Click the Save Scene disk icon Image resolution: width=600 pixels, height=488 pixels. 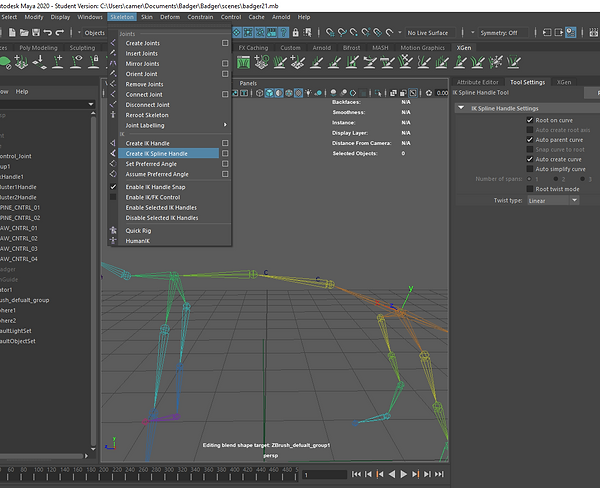pyautogui.click(x=36, y=33)
